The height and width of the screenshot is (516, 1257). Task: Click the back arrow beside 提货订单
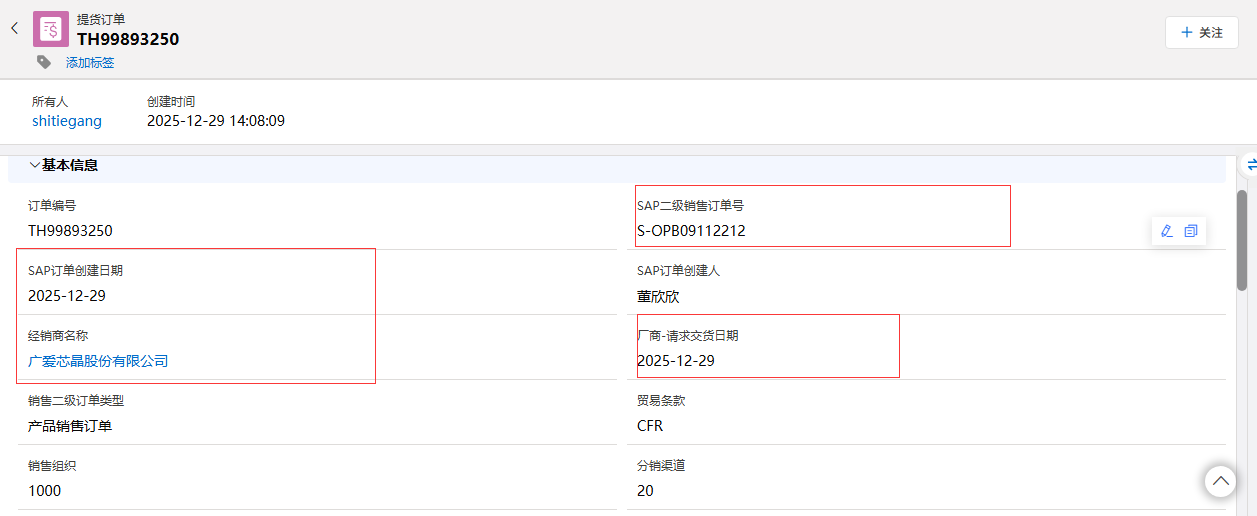click(x=15, y=29)
